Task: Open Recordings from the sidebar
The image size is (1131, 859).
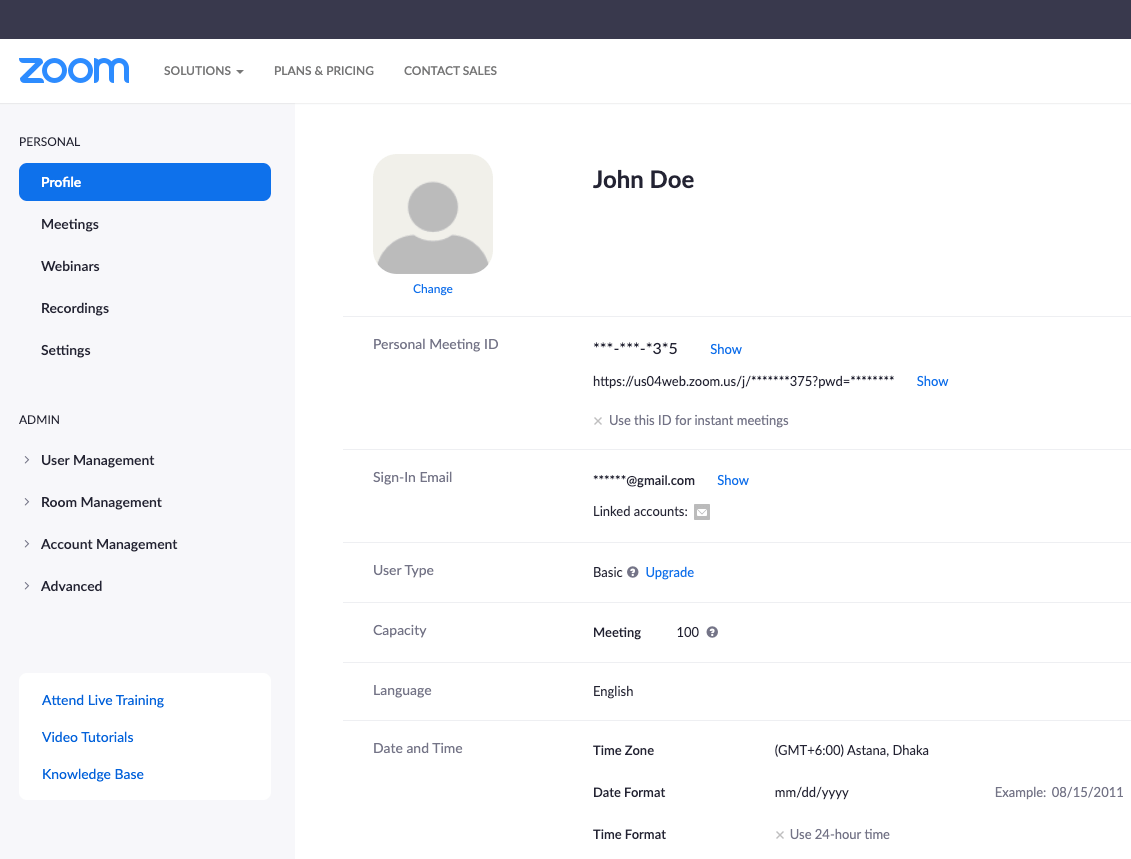Action: [x=75, y=308]
